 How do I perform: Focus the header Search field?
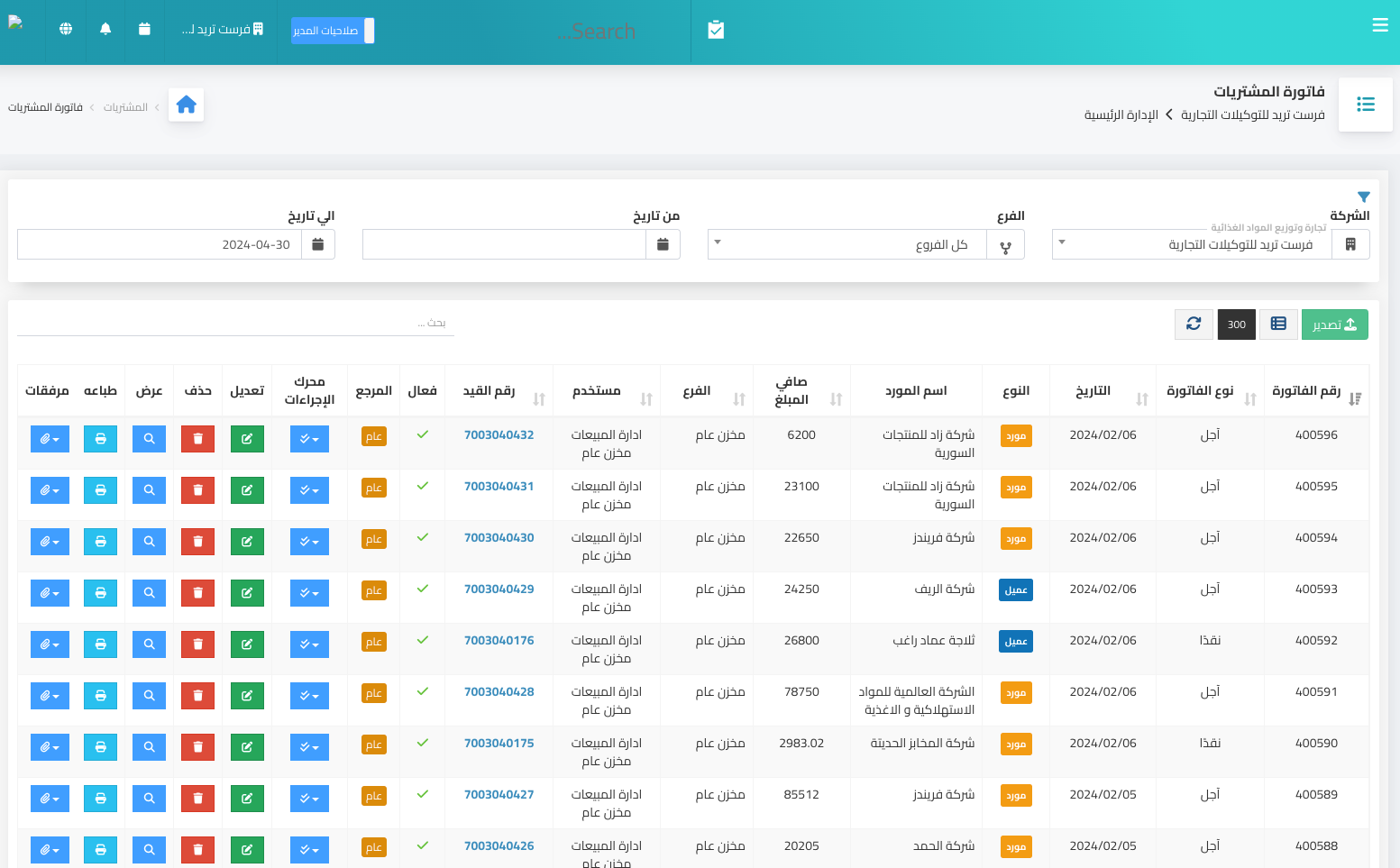click(x=597, y=32)
